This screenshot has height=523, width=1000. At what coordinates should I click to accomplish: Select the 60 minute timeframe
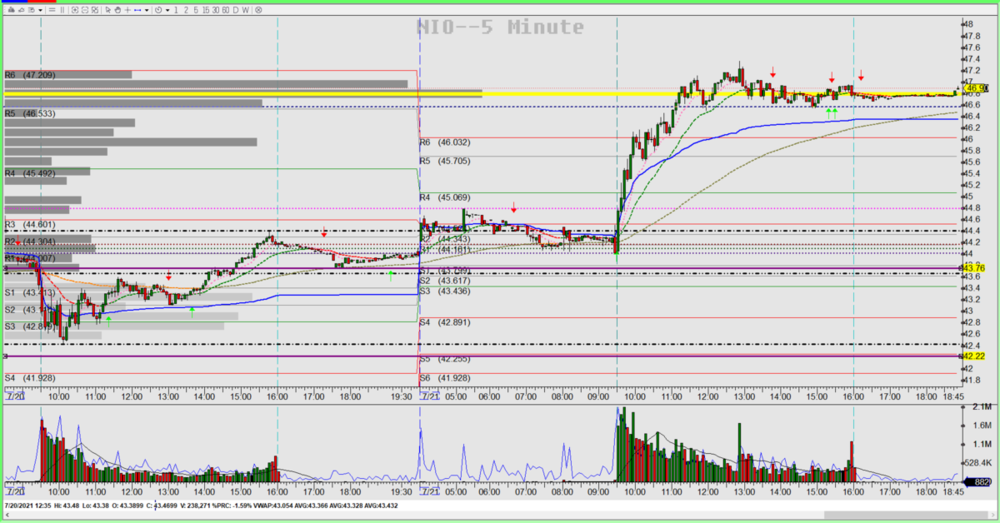[x=225, y=10]
